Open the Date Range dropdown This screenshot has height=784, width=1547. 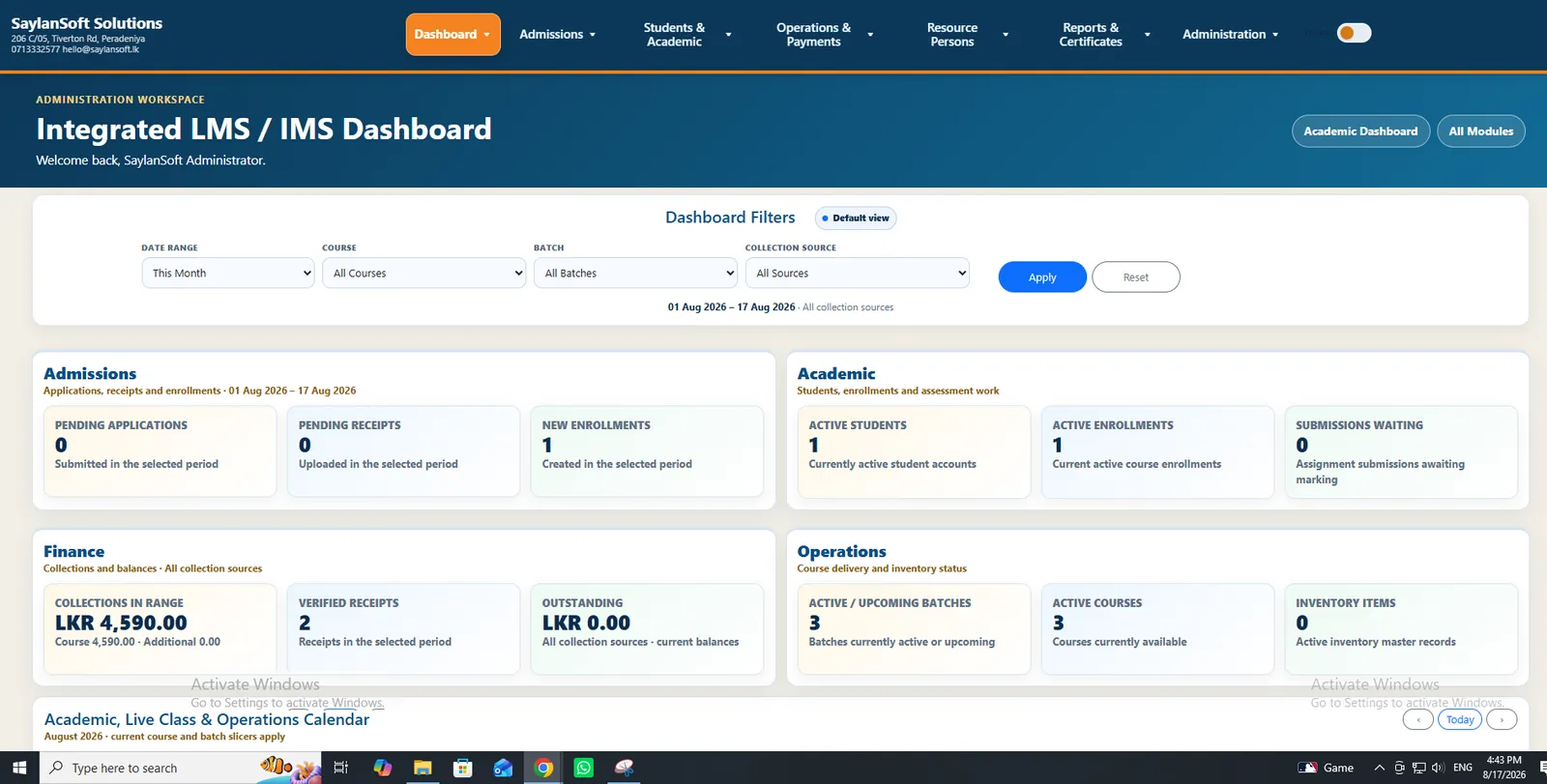[x=228, y=273]
